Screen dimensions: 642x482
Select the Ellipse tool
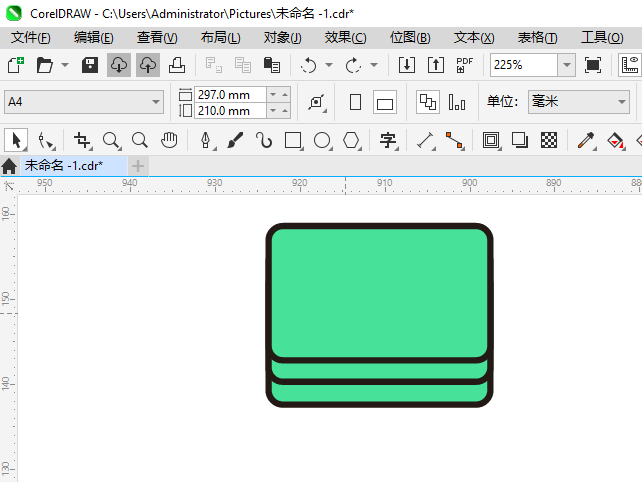[x=323, y=140]
